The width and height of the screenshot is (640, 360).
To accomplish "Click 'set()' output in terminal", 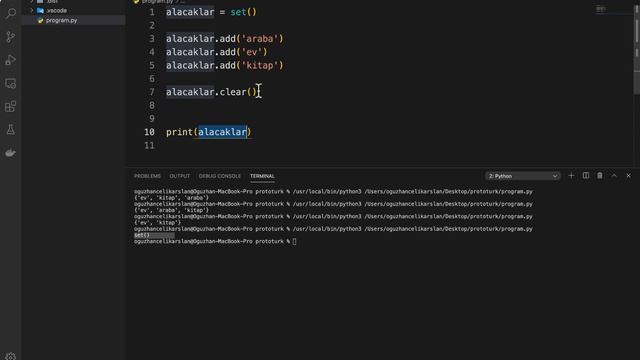I will [x=142, y=235].
